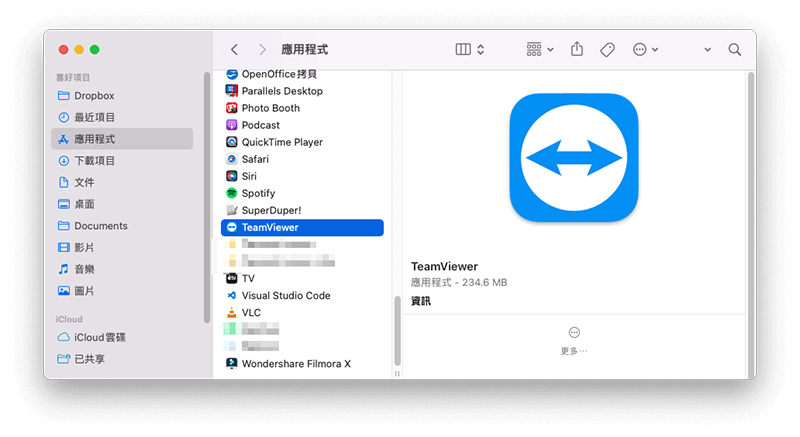Open 已共享 in the sidebar
Image resolution: width=800 pixels, height=437 pixels.
[122, 359]
